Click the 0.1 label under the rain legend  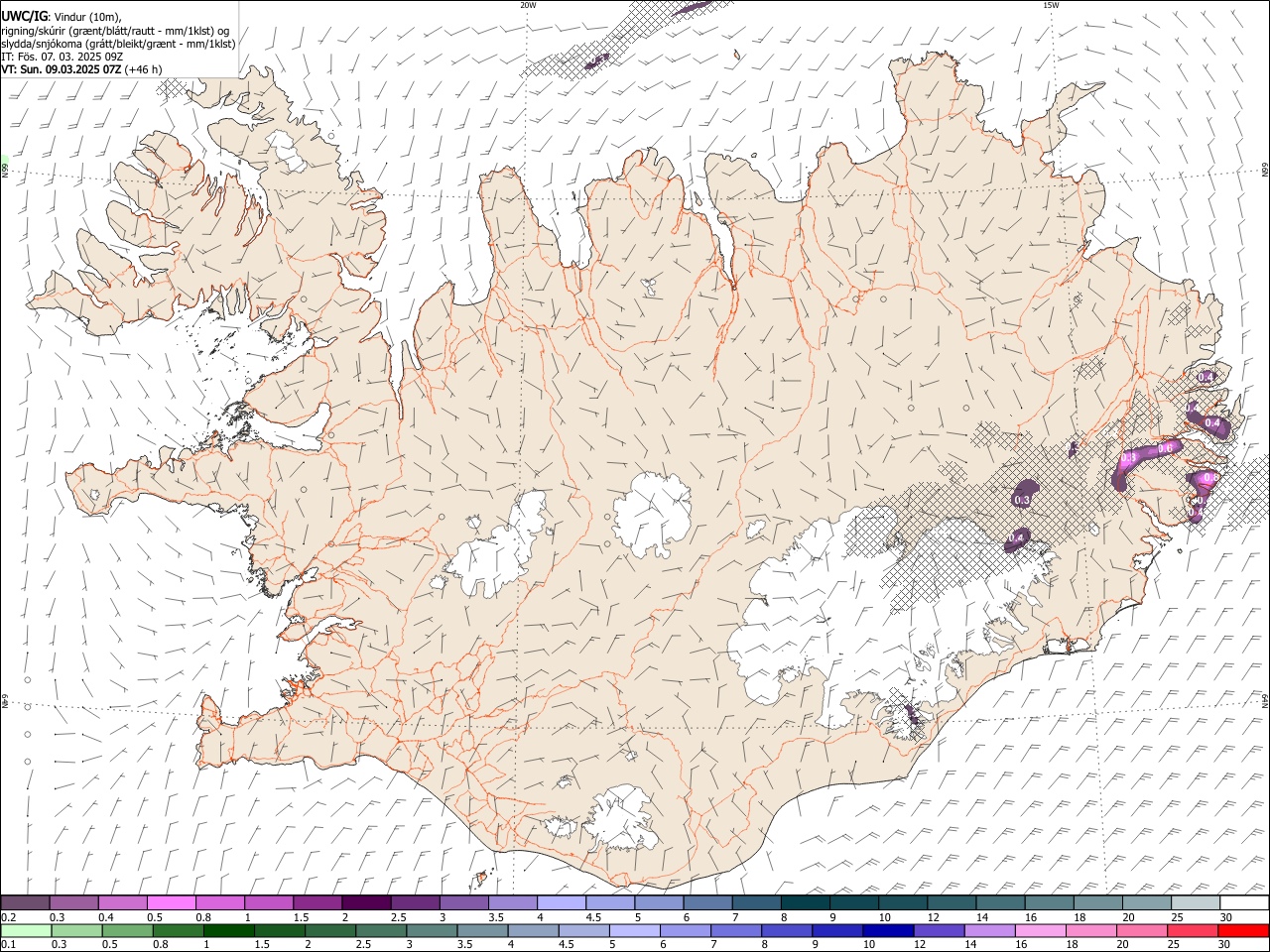(8, 945)
